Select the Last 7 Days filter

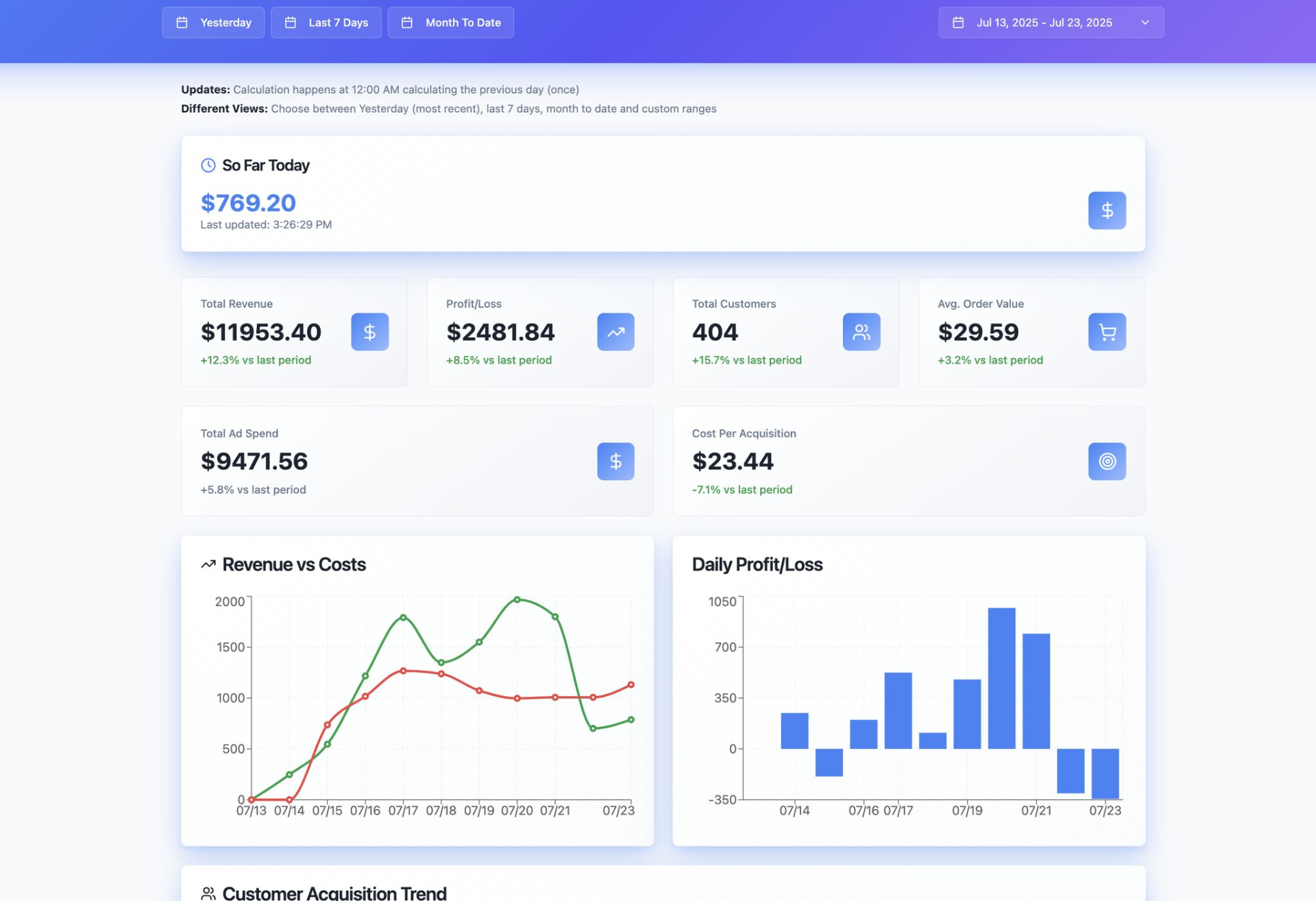click(x=326, y=23)
